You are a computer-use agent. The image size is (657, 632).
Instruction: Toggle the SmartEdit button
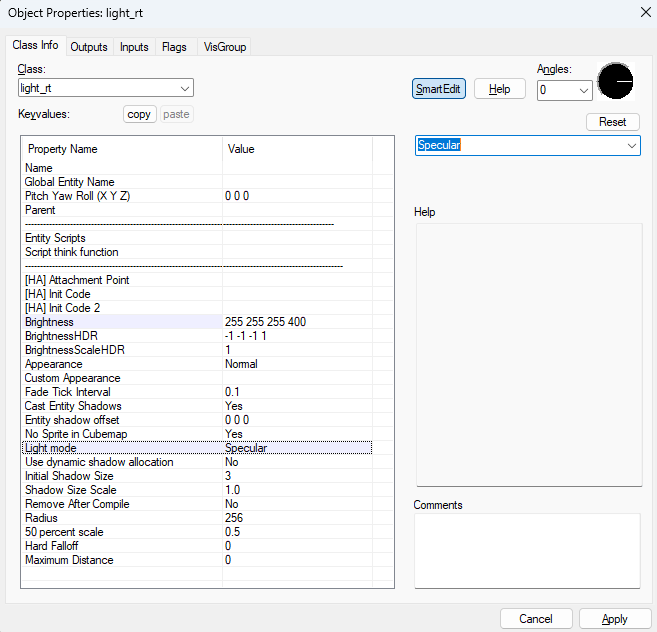coord(438,89)
